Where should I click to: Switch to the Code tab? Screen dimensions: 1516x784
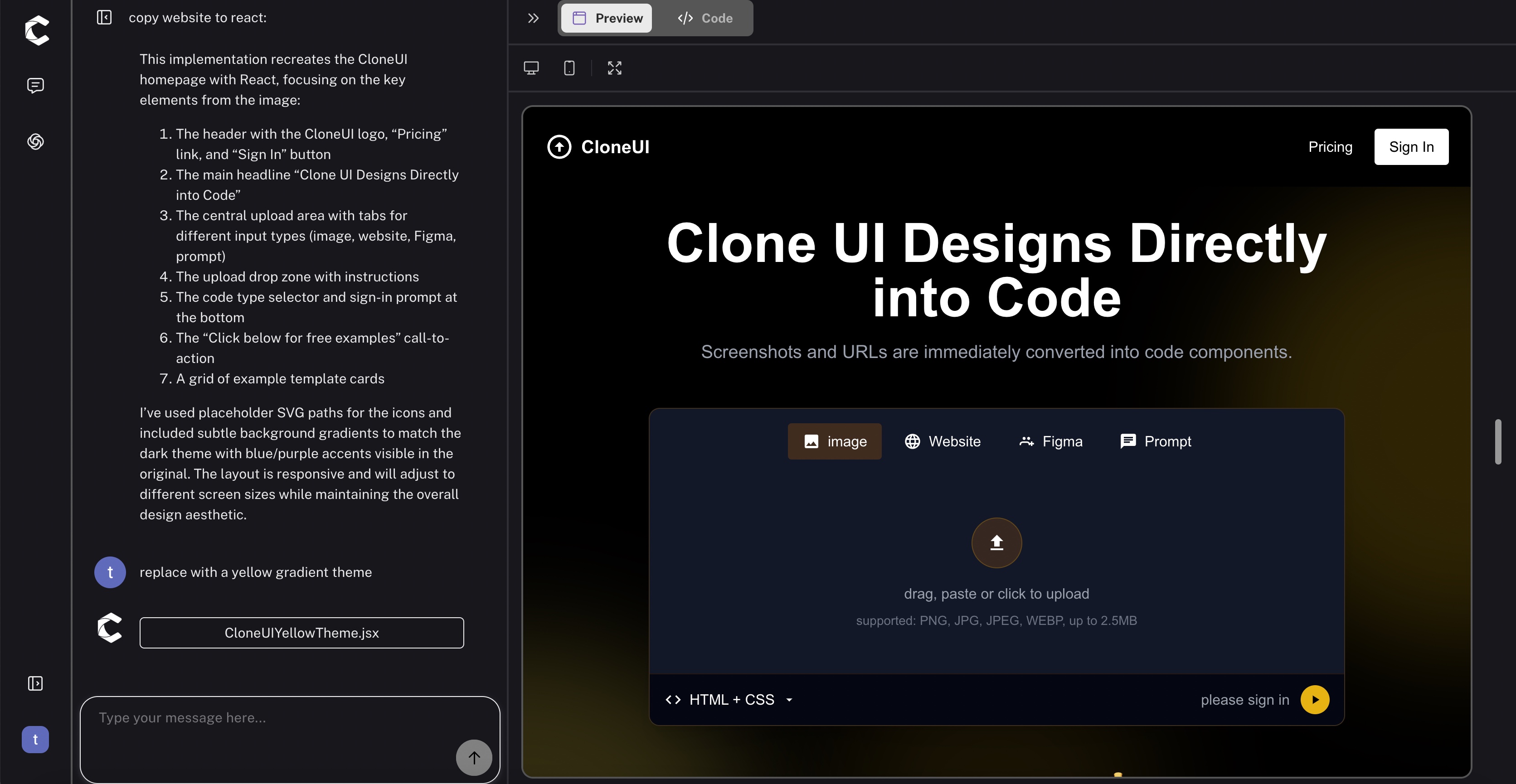point(705,18)
